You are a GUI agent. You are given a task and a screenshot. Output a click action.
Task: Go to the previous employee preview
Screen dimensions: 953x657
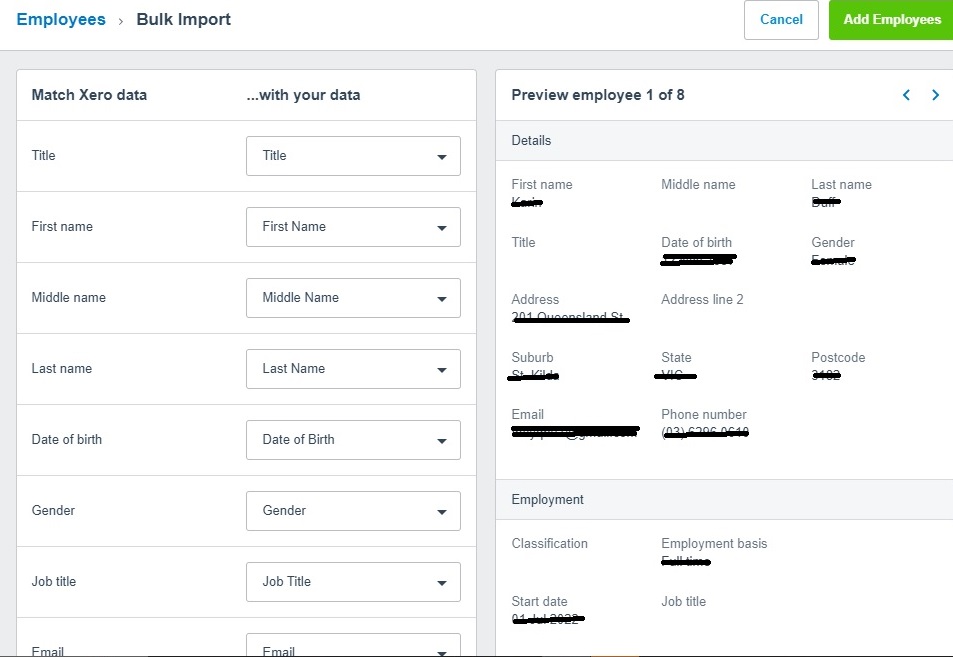pos(906,95)
